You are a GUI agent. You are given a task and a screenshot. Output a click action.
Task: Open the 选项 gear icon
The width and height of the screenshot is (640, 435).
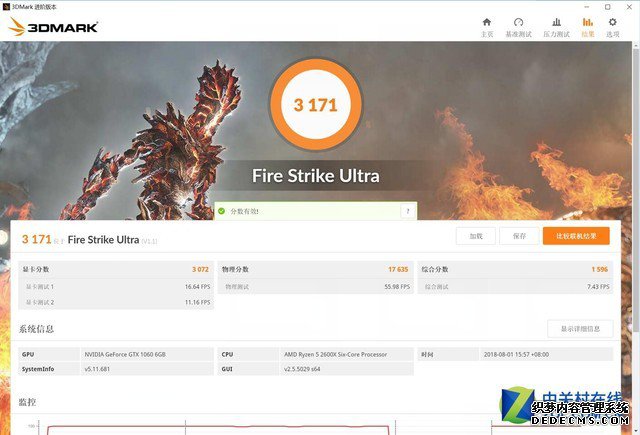click(x=612, y=22)
